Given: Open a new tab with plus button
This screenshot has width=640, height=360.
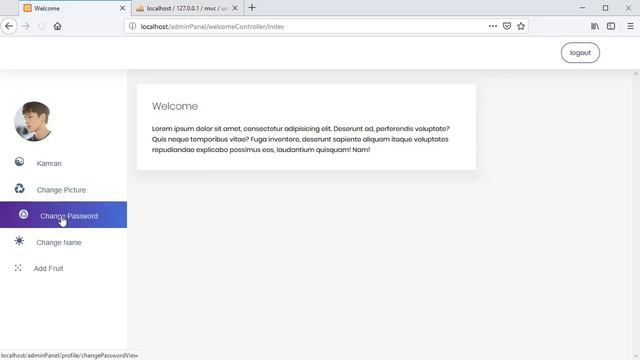Looking at the screenshot, I should [x=252, y=8].
